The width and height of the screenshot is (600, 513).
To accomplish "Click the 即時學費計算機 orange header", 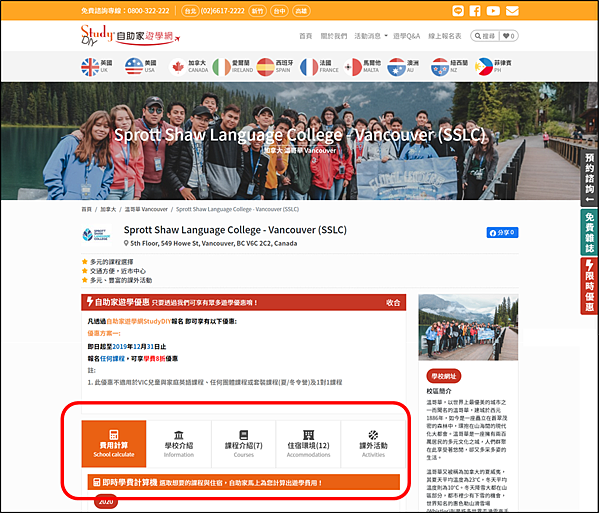I will (x=243, y=482).
